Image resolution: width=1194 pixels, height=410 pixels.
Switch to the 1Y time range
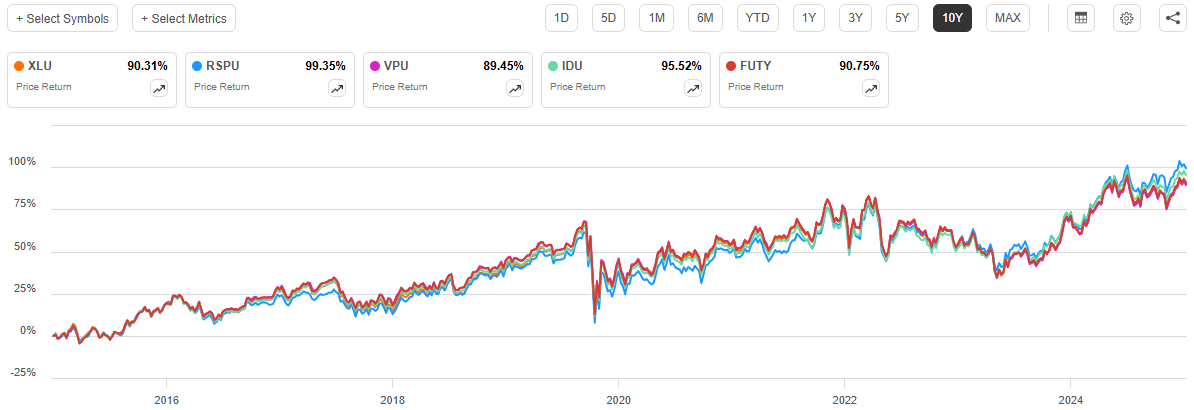point(809,18)
